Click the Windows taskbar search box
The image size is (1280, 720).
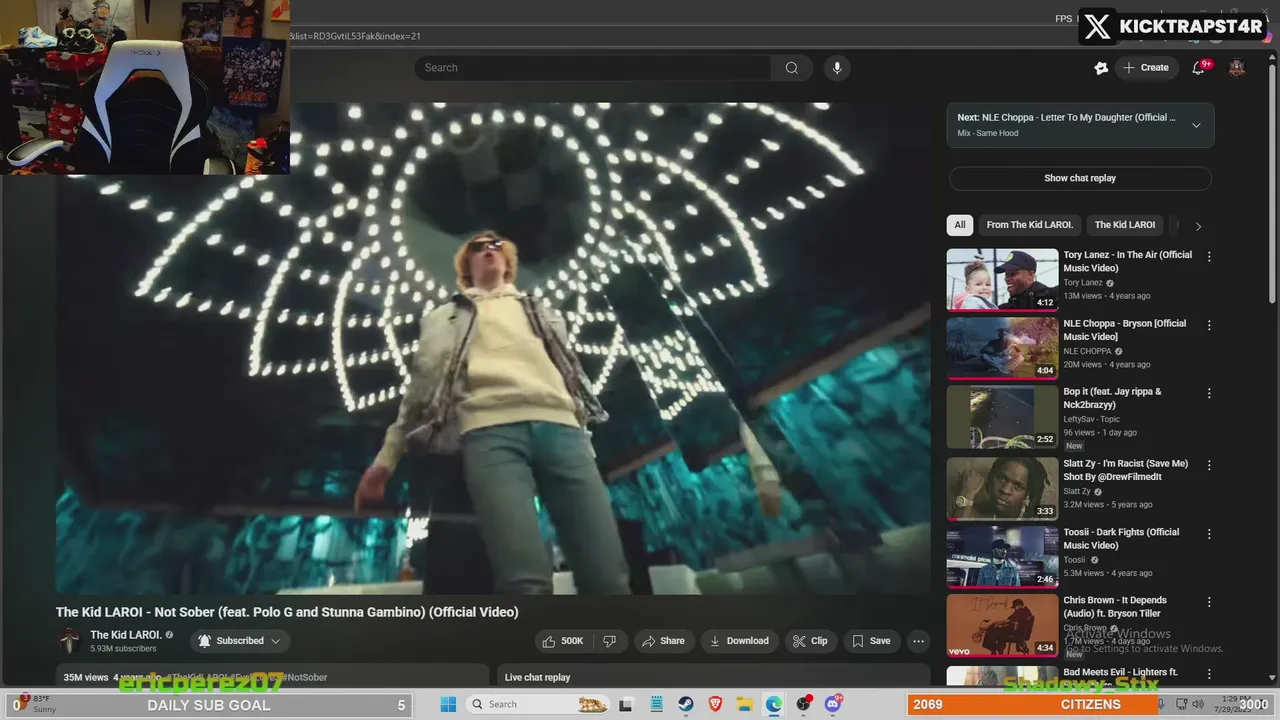pos(538,704)
